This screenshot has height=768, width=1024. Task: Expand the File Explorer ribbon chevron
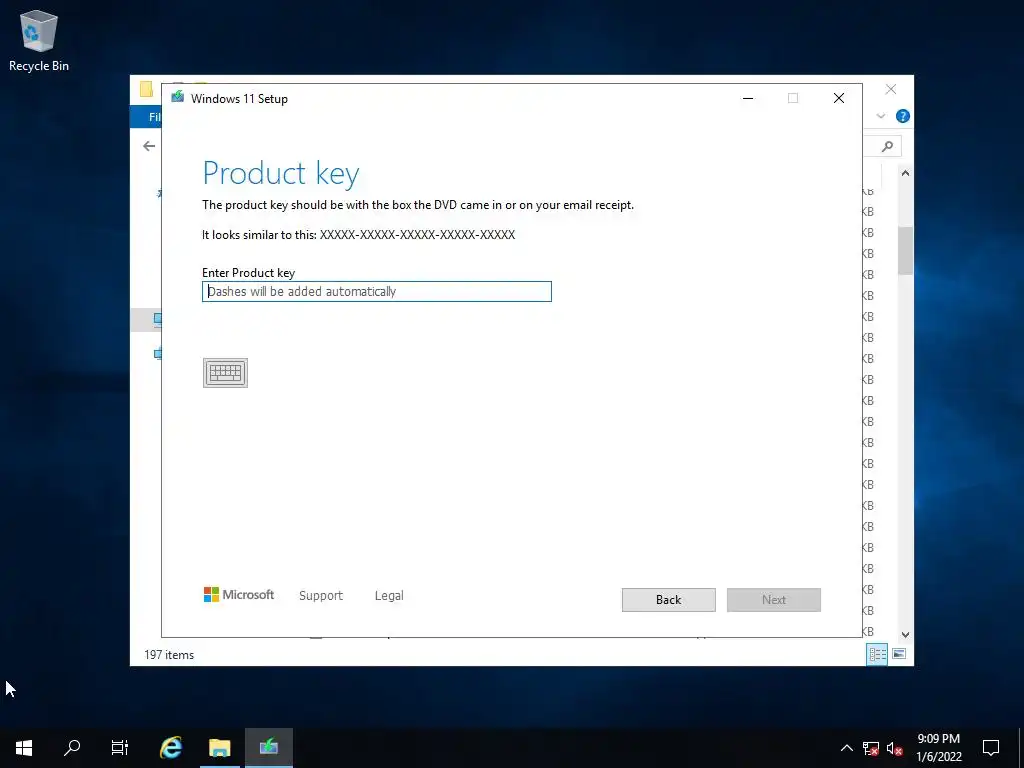[881, 116]
